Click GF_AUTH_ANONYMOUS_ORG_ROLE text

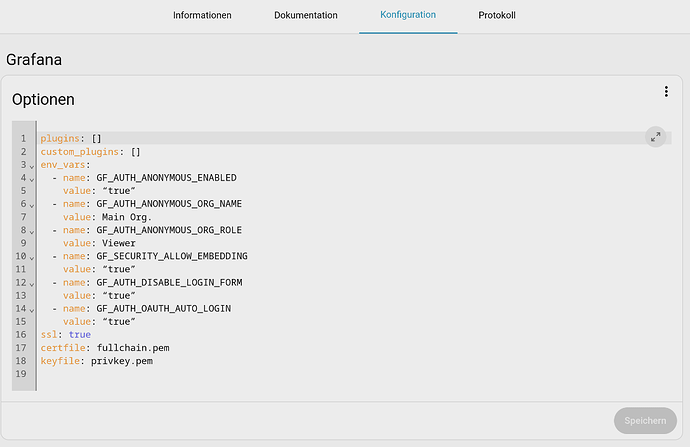(x=169, y=230)
